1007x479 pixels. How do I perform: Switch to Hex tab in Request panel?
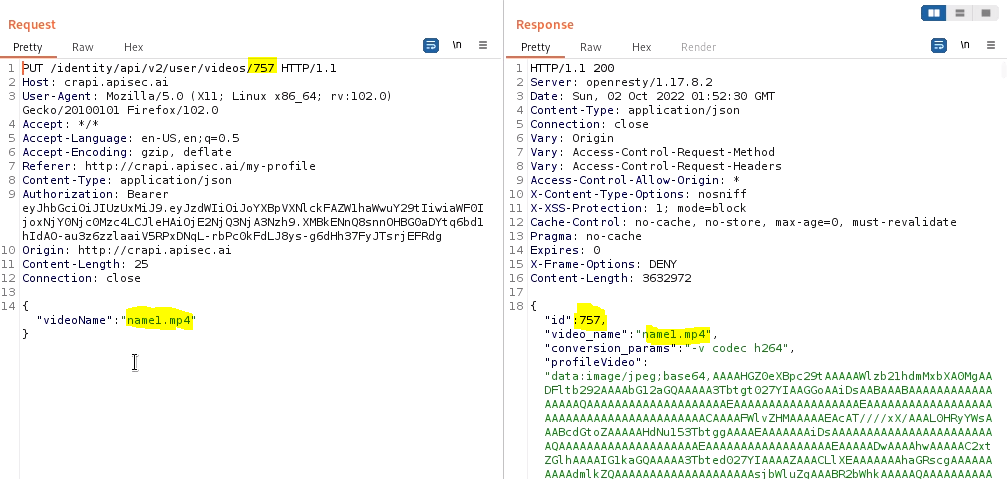(x=134, y=47)
